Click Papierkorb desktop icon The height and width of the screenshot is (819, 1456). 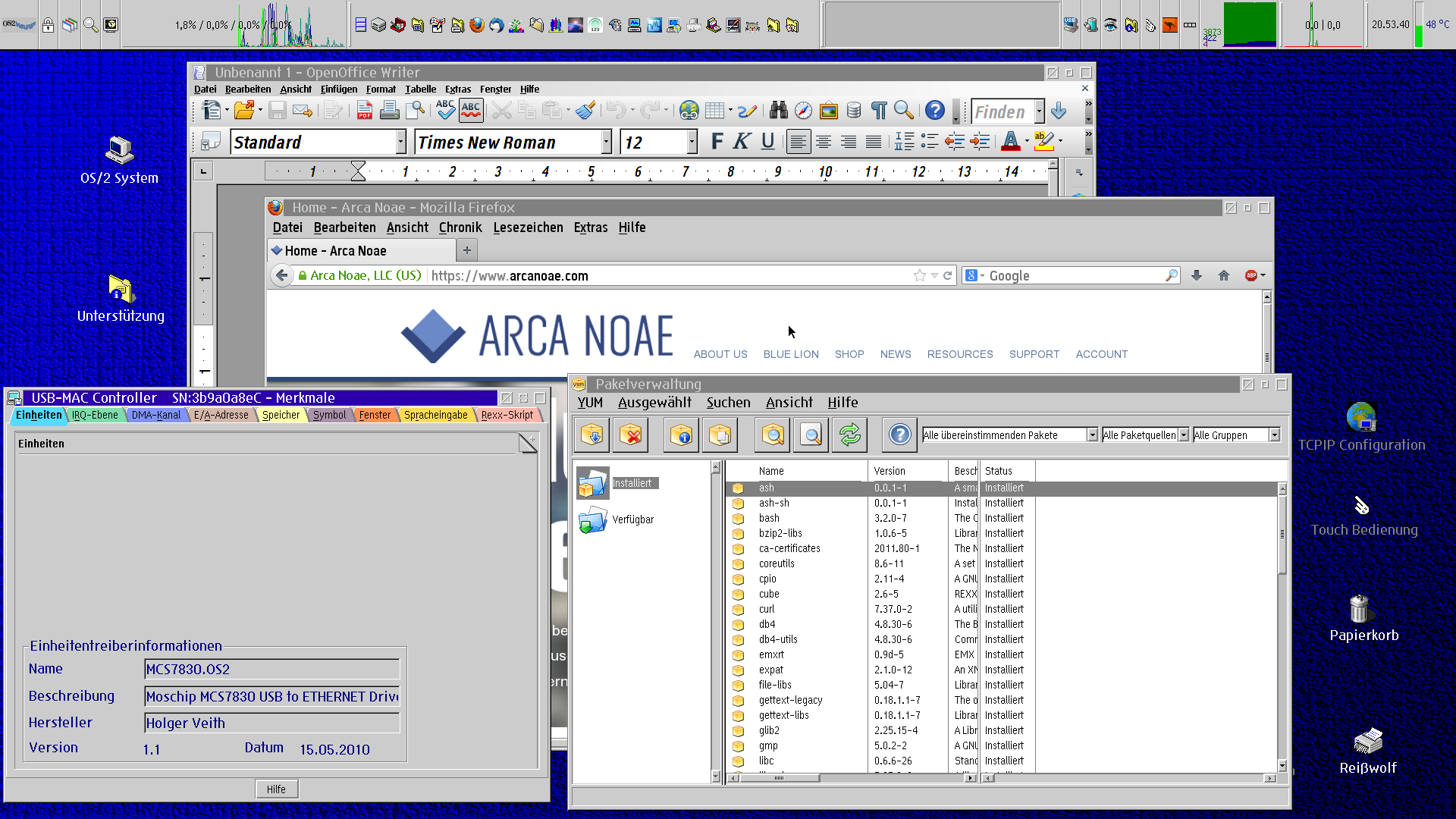1363,619
